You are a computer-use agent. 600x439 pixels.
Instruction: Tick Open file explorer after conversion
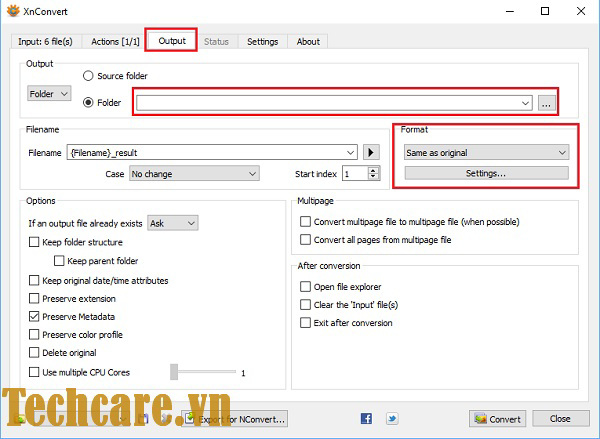(305, 287)
